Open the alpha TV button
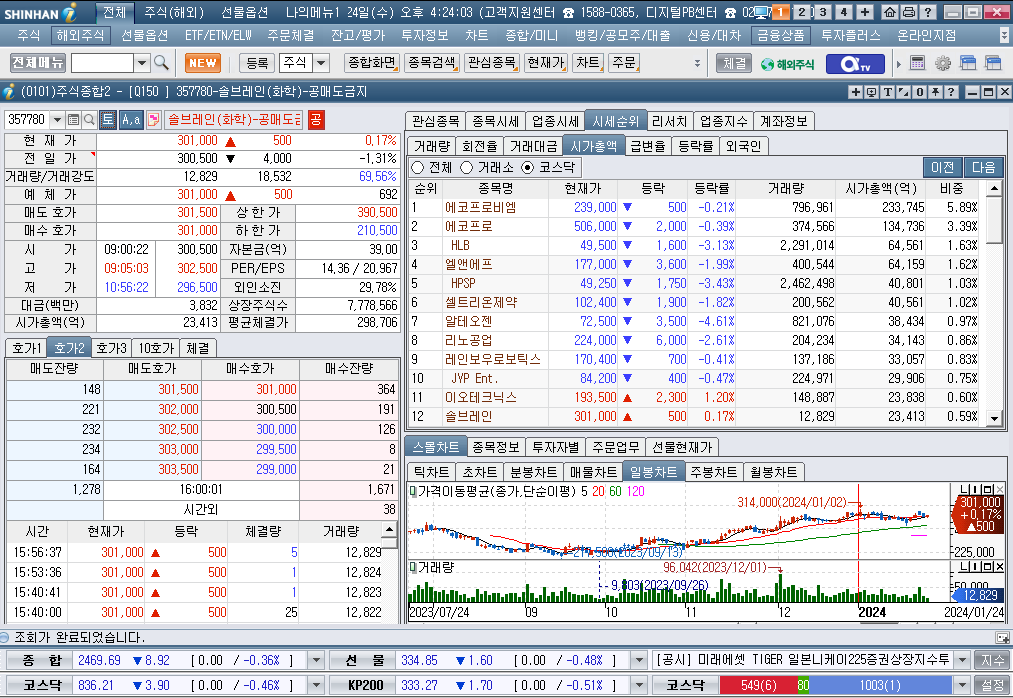Screen dimensions: 1013x698 point(856,63)
